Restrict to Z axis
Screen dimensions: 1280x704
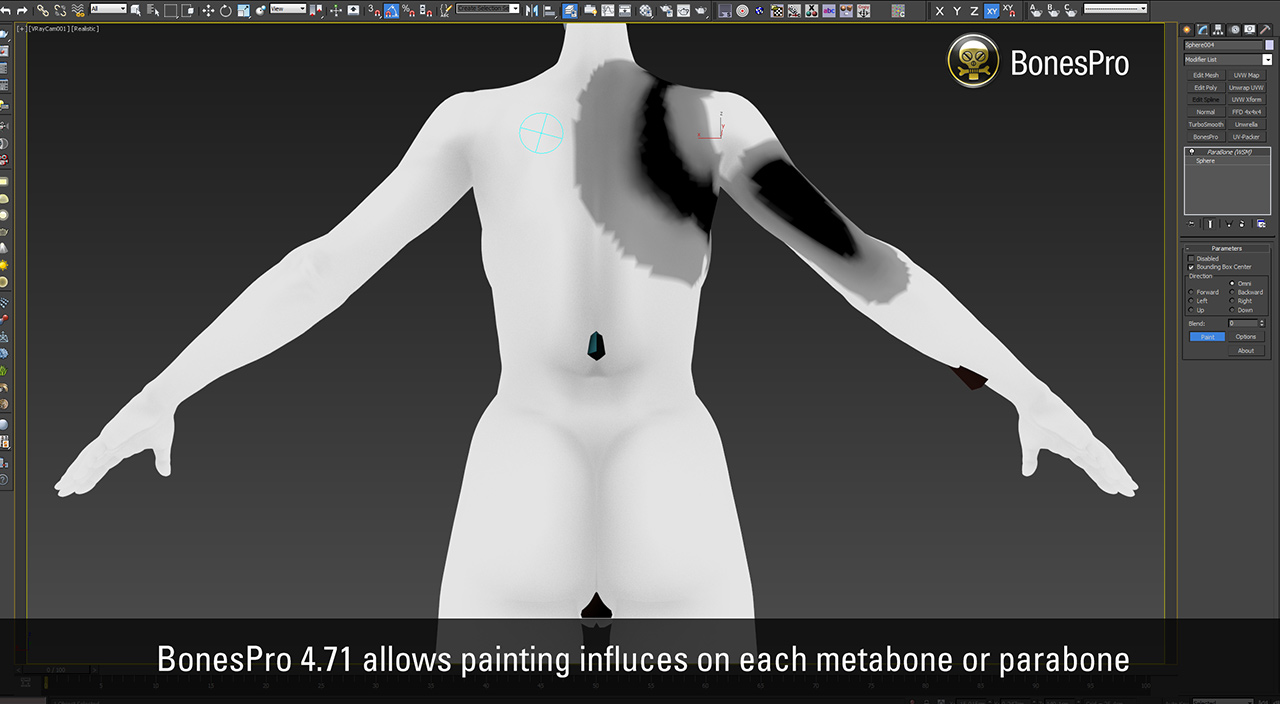(x=974, y=10)
